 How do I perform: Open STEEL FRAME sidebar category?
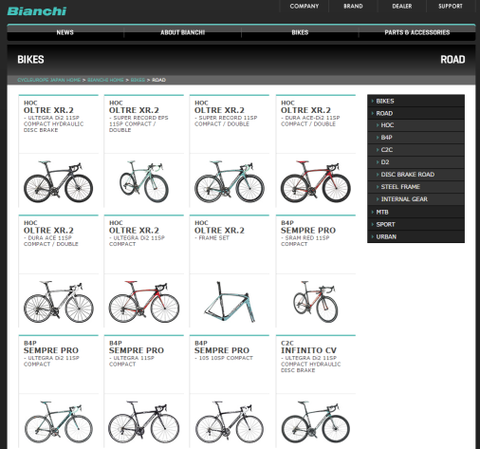[x=416, y=187]
